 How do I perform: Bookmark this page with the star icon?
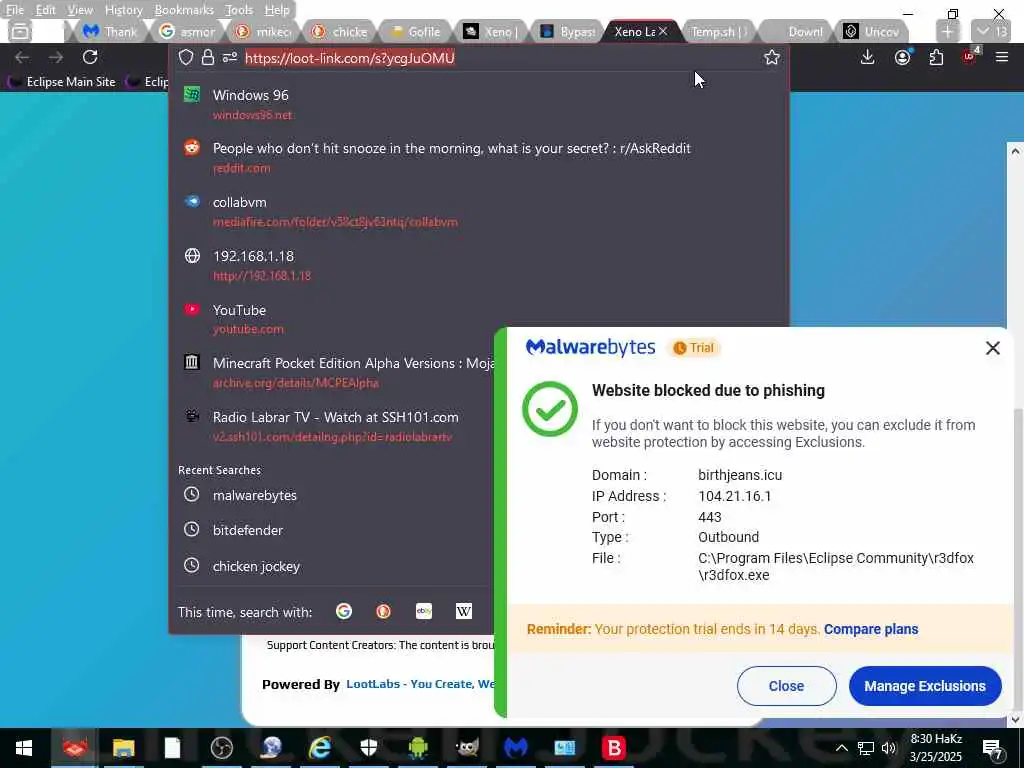(x=772, y=57)
